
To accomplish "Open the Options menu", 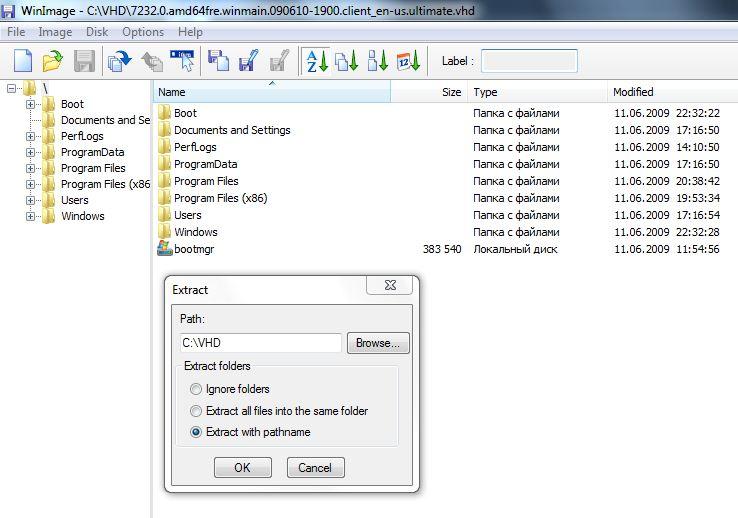I will tap(143, 32).
